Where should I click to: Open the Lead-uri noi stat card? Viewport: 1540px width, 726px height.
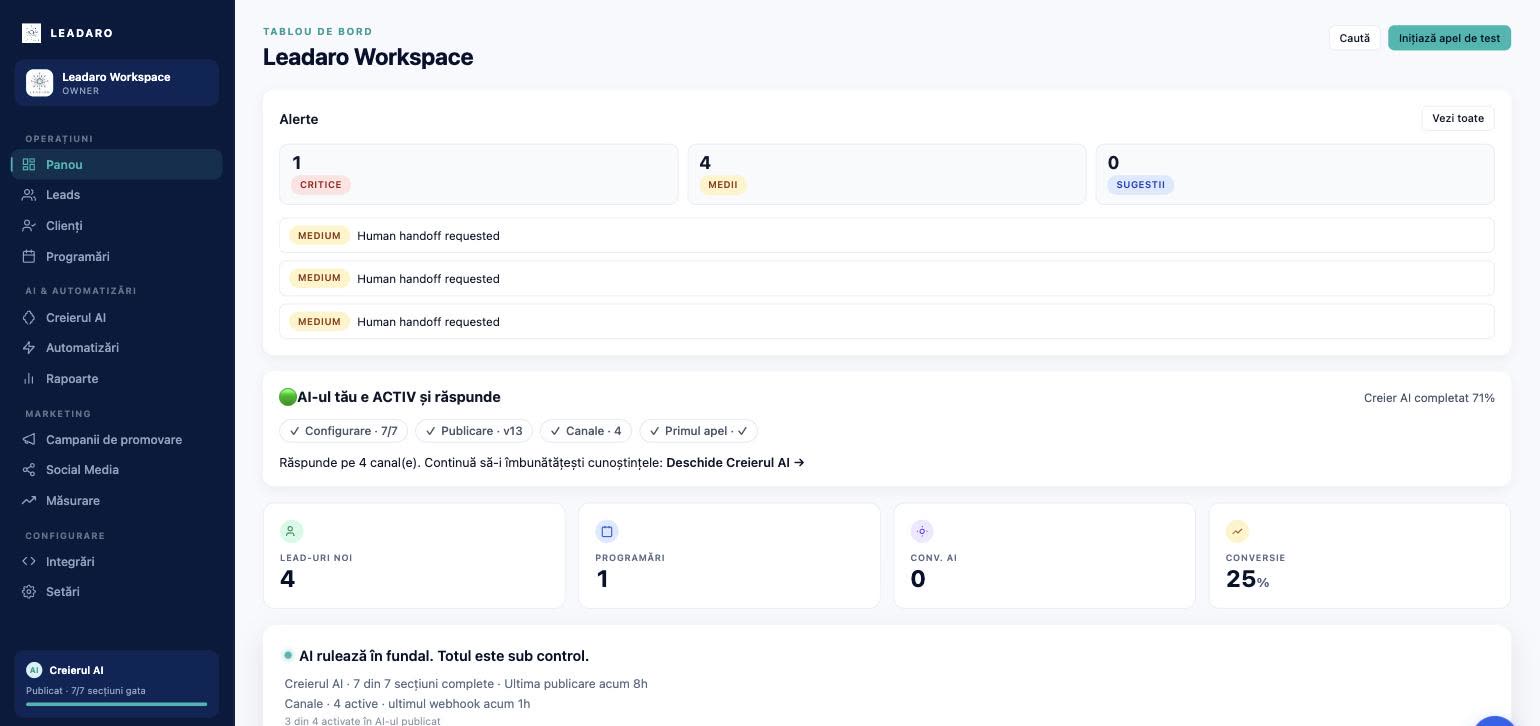(414, 556)
